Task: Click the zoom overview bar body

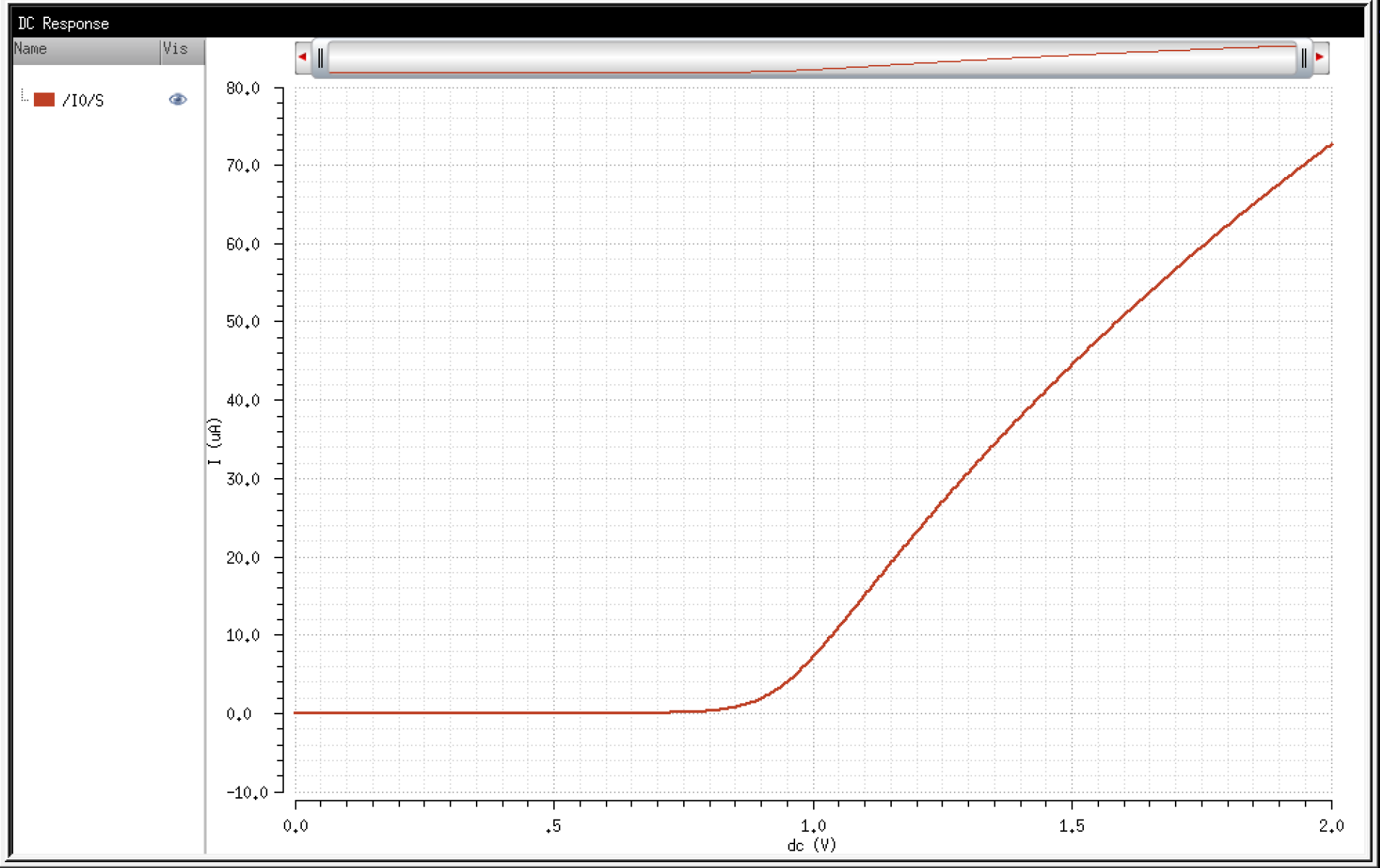Action: pos(812,58)
